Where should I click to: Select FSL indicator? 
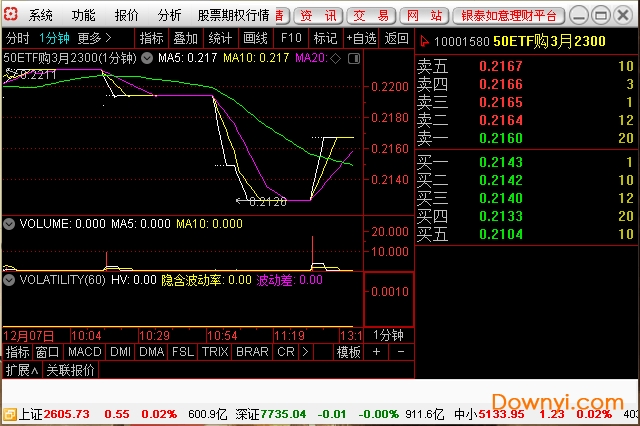coord(182,352)
